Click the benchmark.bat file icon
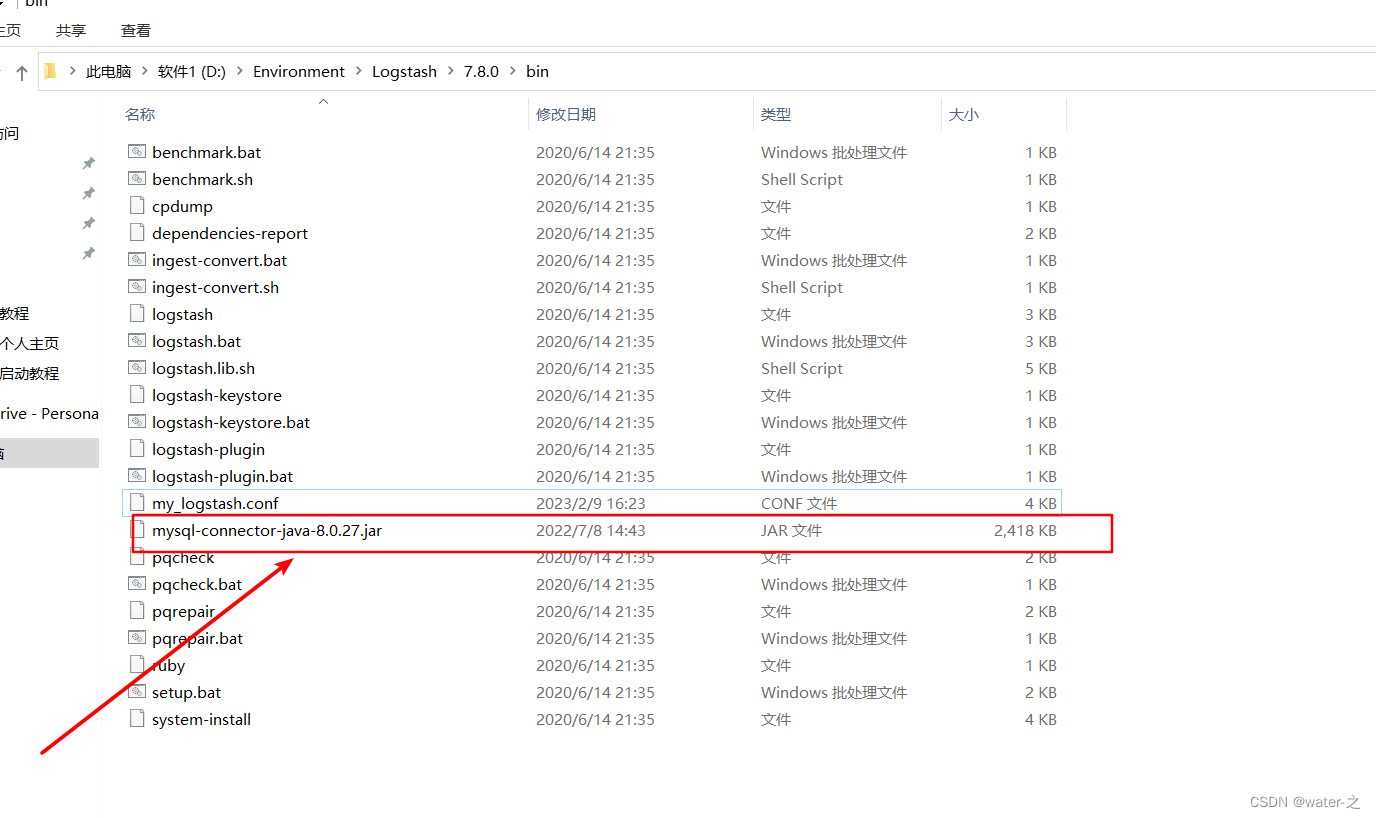 (137, 152)
